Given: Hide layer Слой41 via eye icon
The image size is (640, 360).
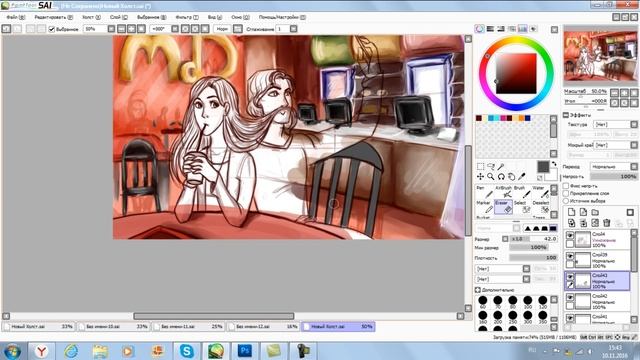Looking at the screenshot, I should click(570, 318).
